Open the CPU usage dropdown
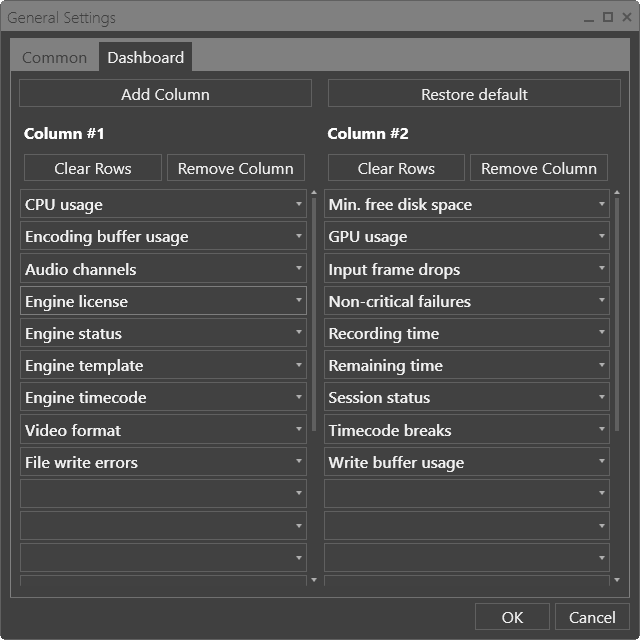The image size is (640, 640). pos(163,204)
